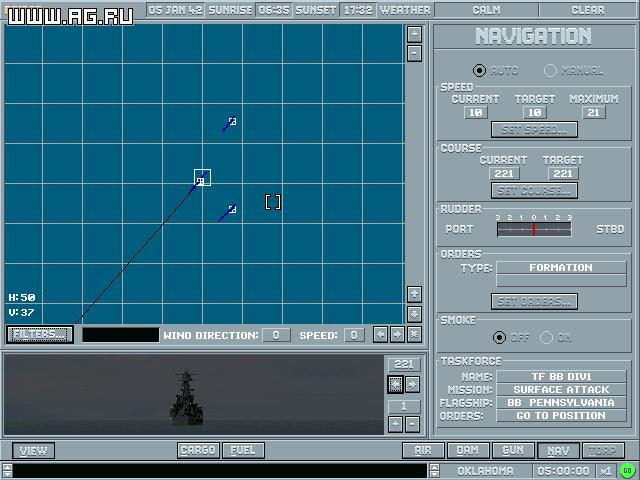640x480 pixels.
Task: Open the TORP screen tab
Action: click(603, 451)
